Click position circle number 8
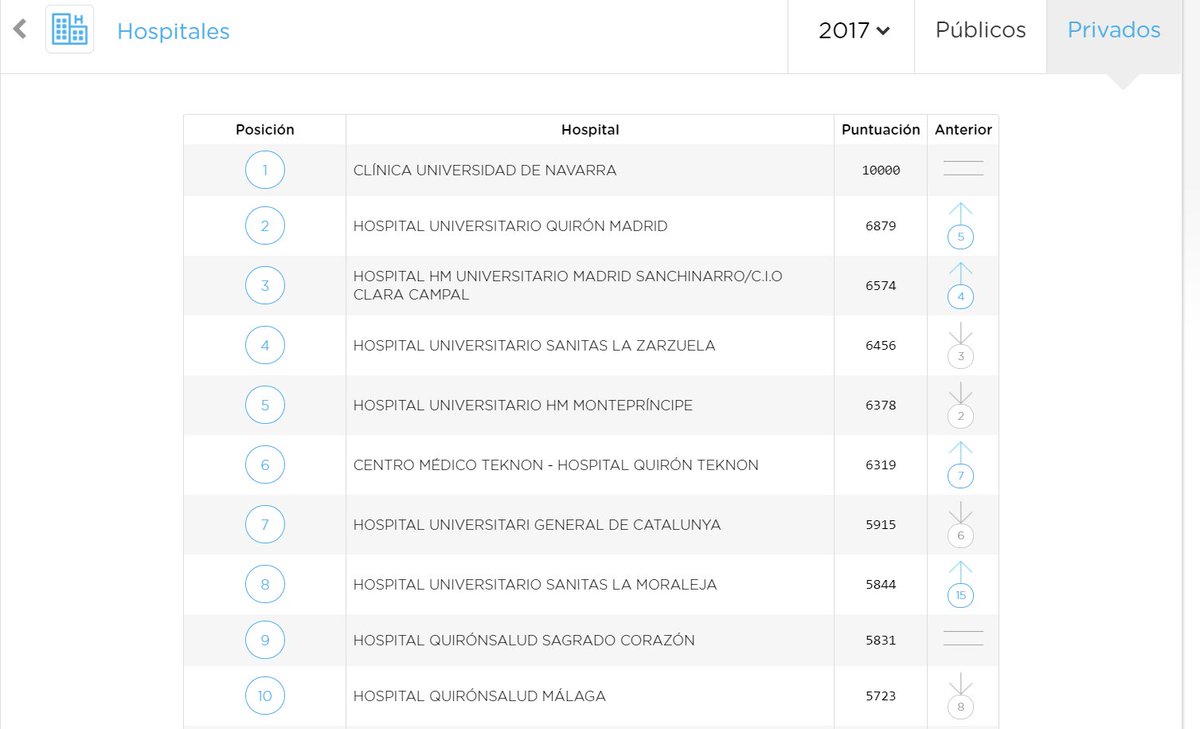This screenshot has width=1200, height=729. coord(265,584)
